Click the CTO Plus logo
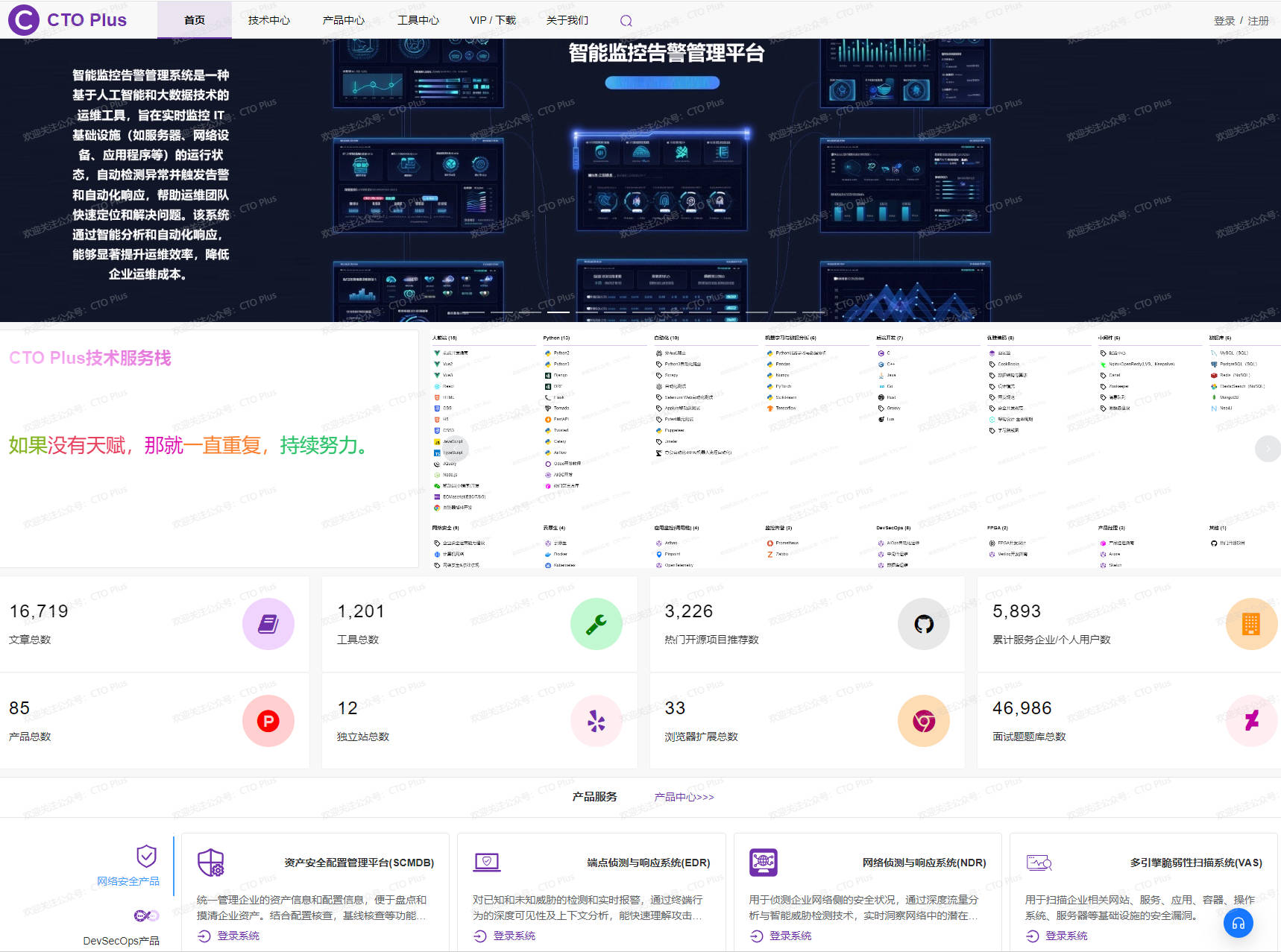Image resolution: width=1281 pixels, height=952 pixels. [68, 19]
